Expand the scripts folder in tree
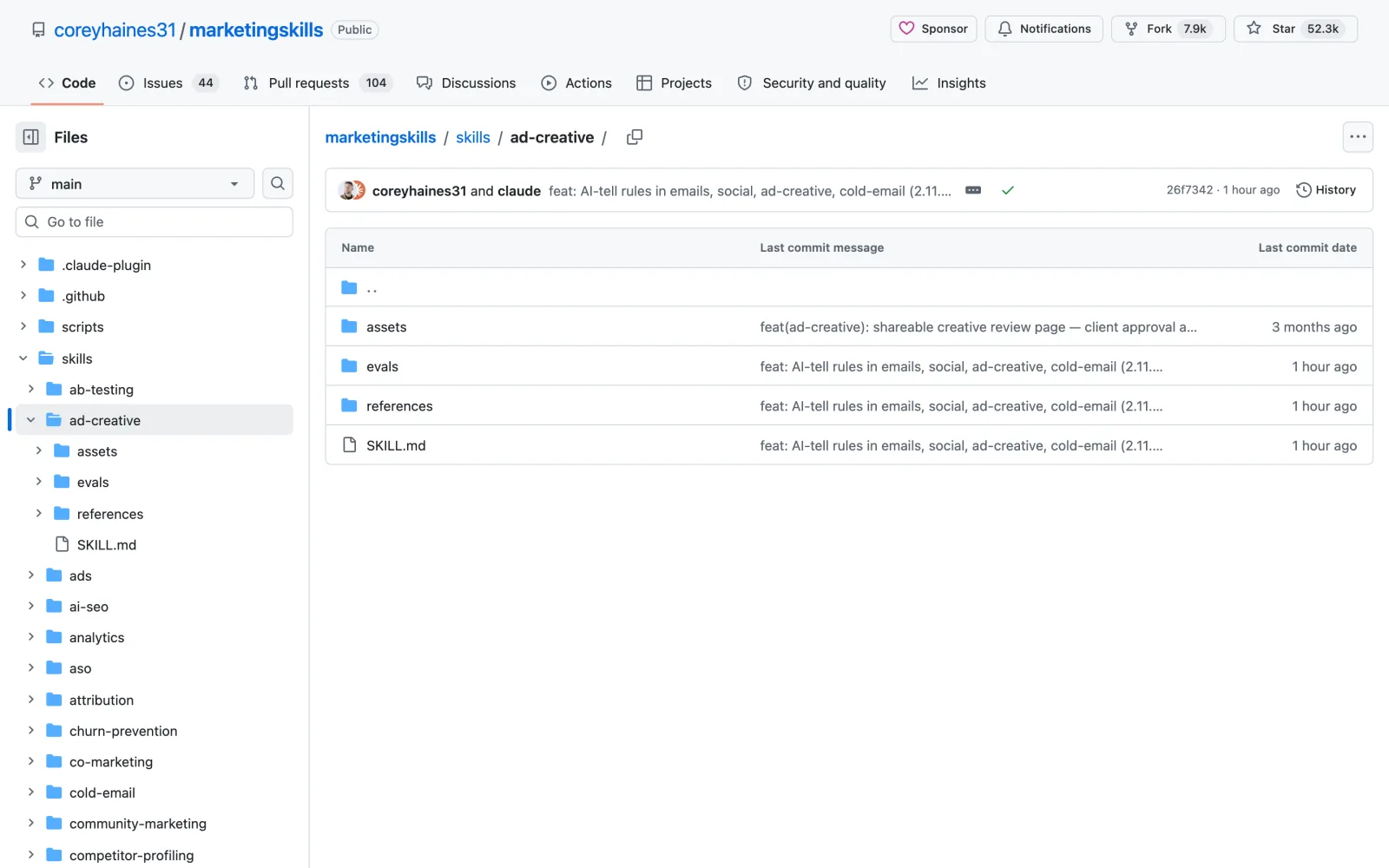The height and width of the screenshot is (868, 1389). (x=23, y=326)
